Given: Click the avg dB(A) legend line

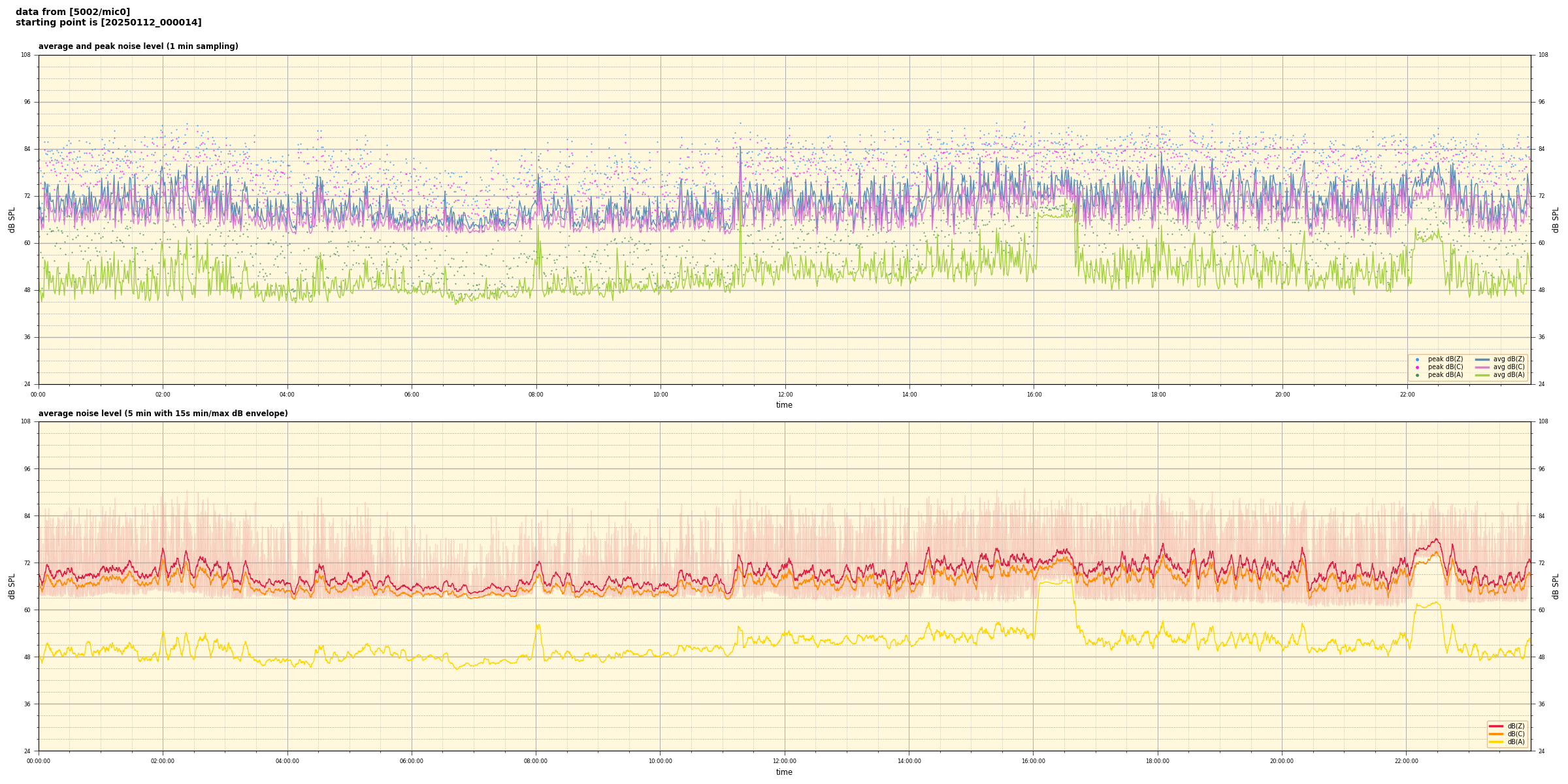Looking at the screenshot, I should click(x=1482, y=375).
